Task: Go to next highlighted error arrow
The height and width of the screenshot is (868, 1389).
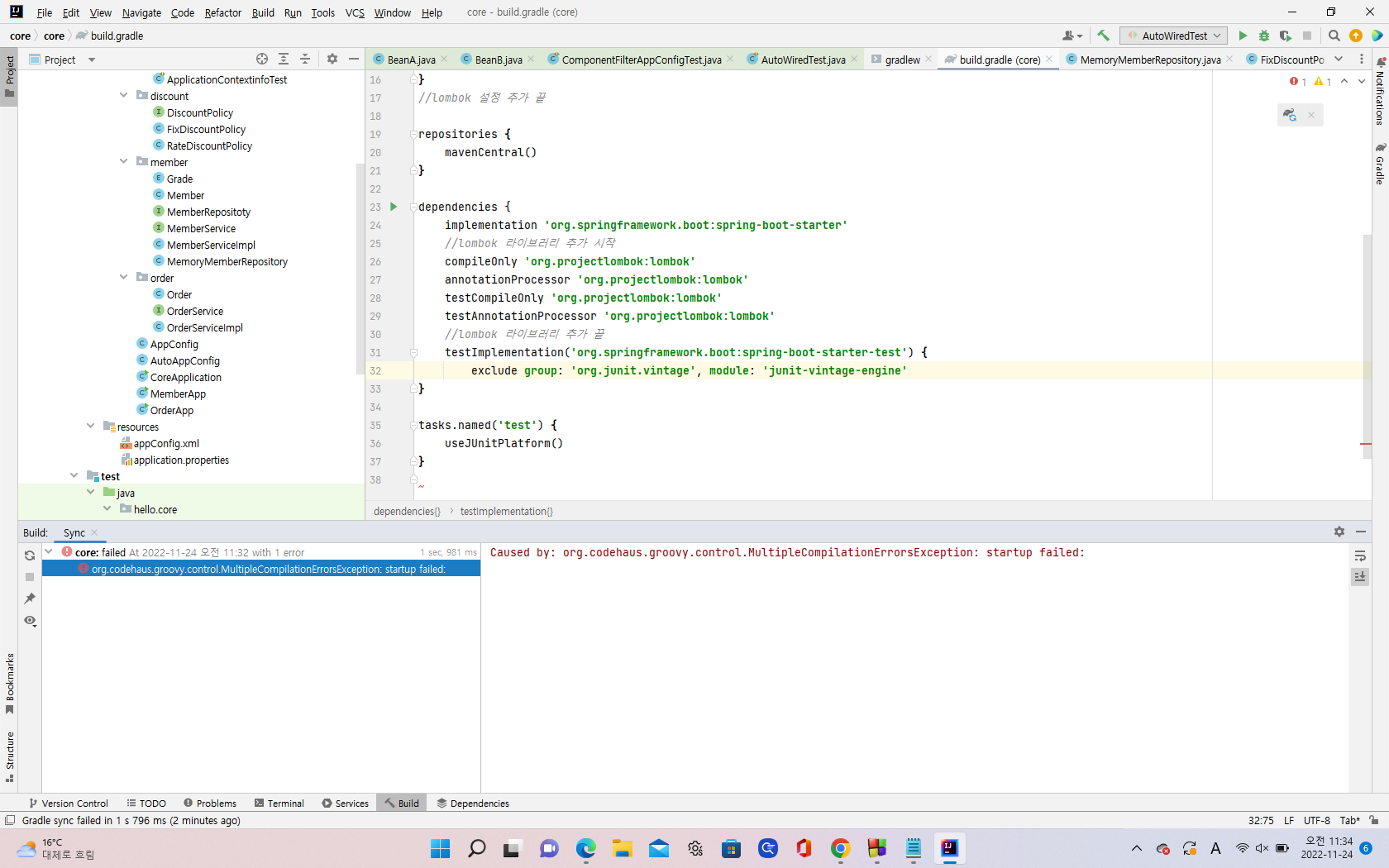Action: coord(1362,81)
